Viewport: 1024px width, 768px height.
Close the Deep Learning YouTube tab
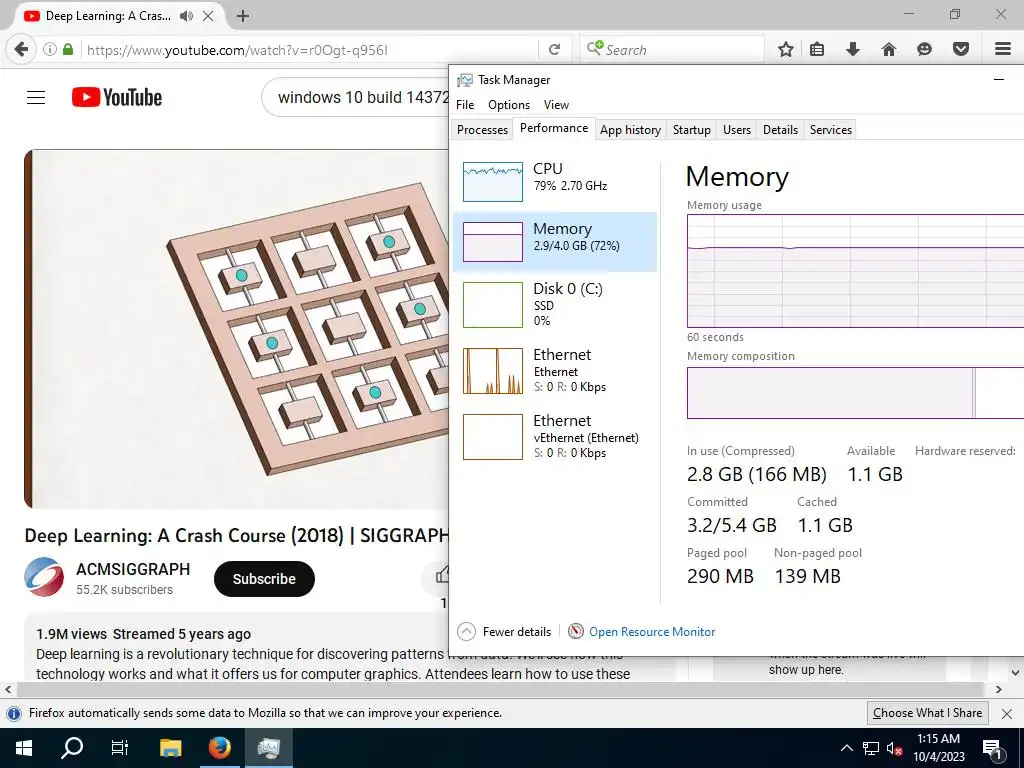pyautogui.click(x=208, y=16)
